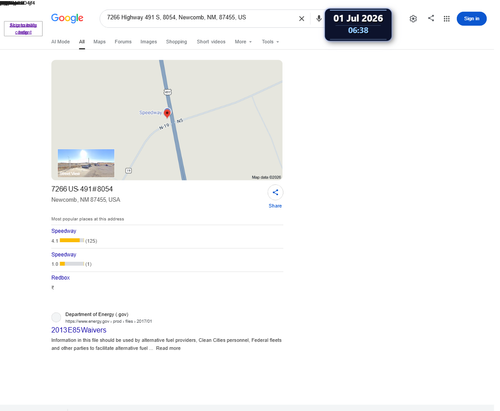Click the share icon in header
The image size is (500, 411).
click(431, 18)
